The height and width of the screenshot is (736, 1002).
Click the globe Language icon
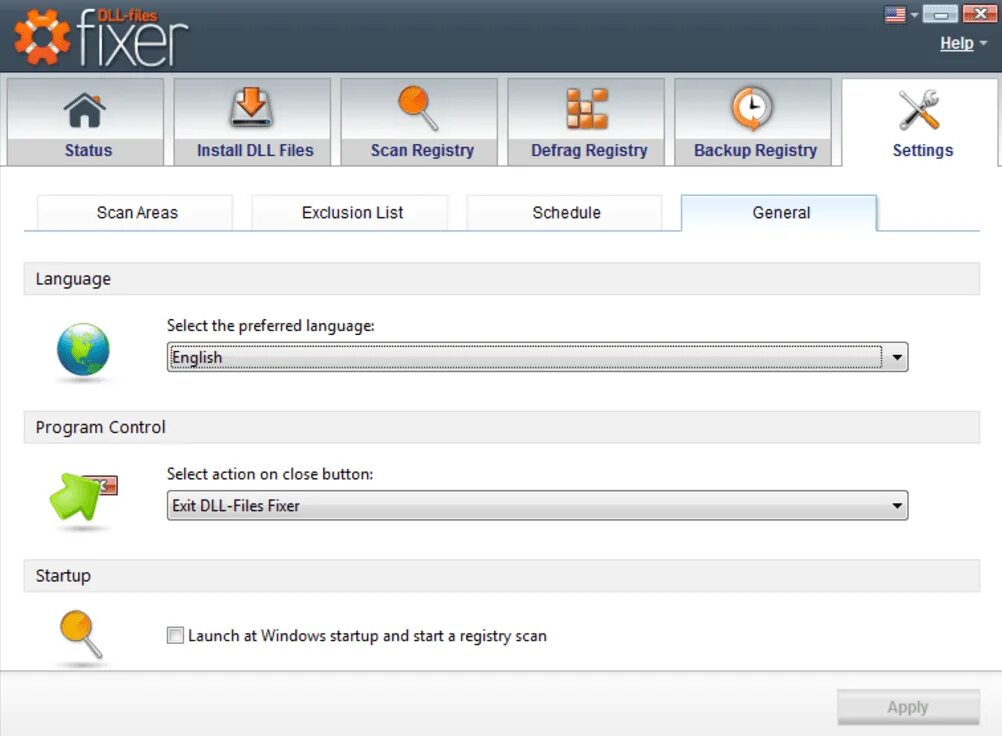point(83,349)
